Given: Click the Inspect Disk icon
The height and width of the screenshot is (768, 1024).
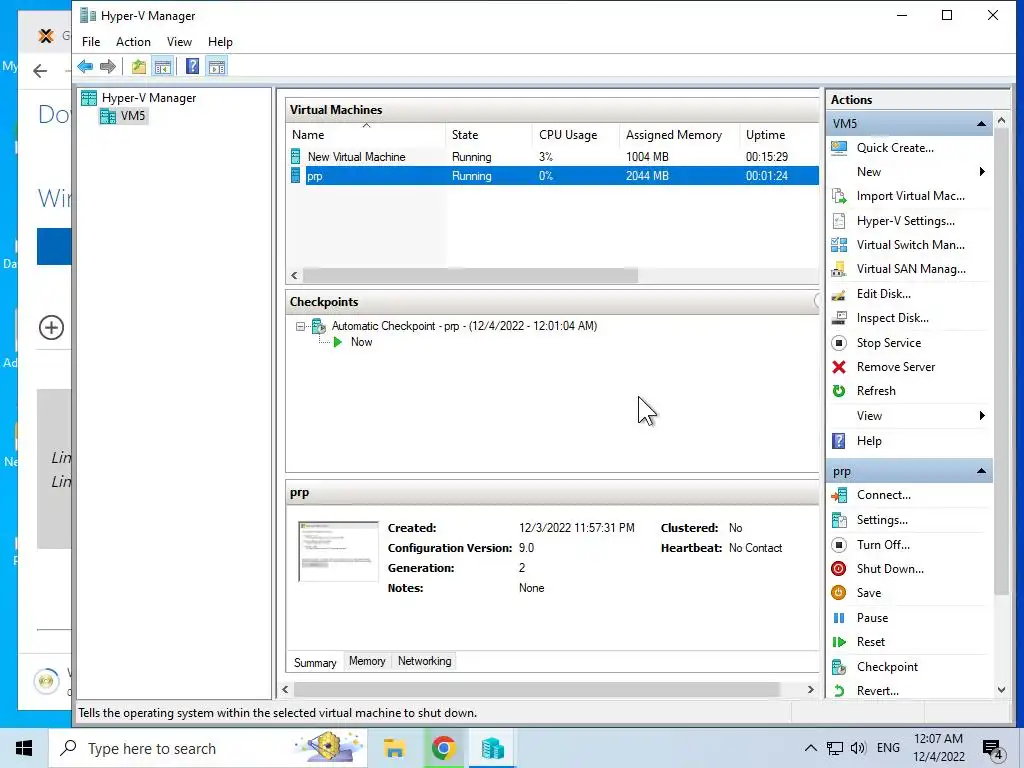Looking at the screenshot, I should coord(839,318).
